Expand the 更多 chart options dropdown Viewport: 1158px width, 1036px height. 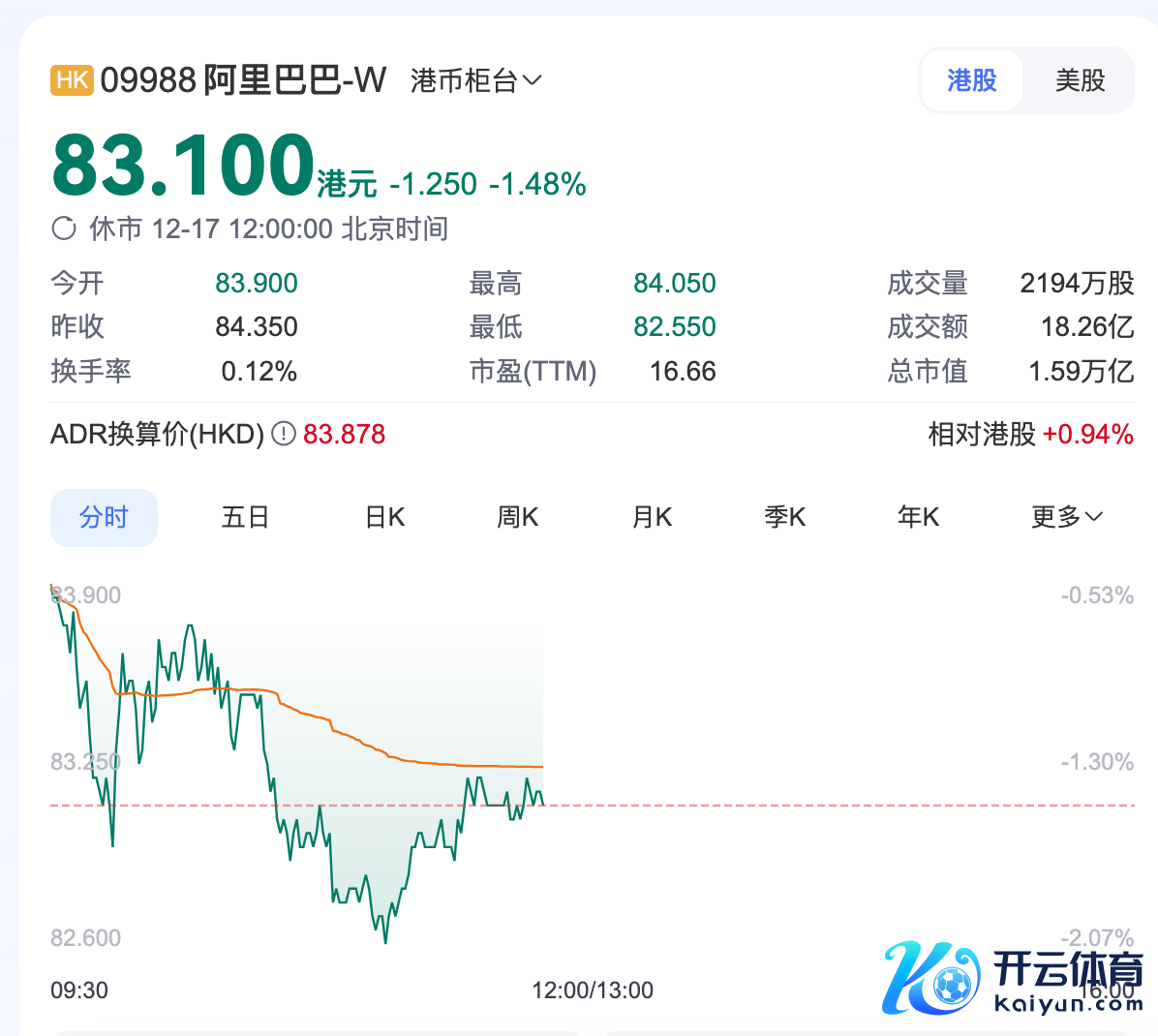(1066, 517)
